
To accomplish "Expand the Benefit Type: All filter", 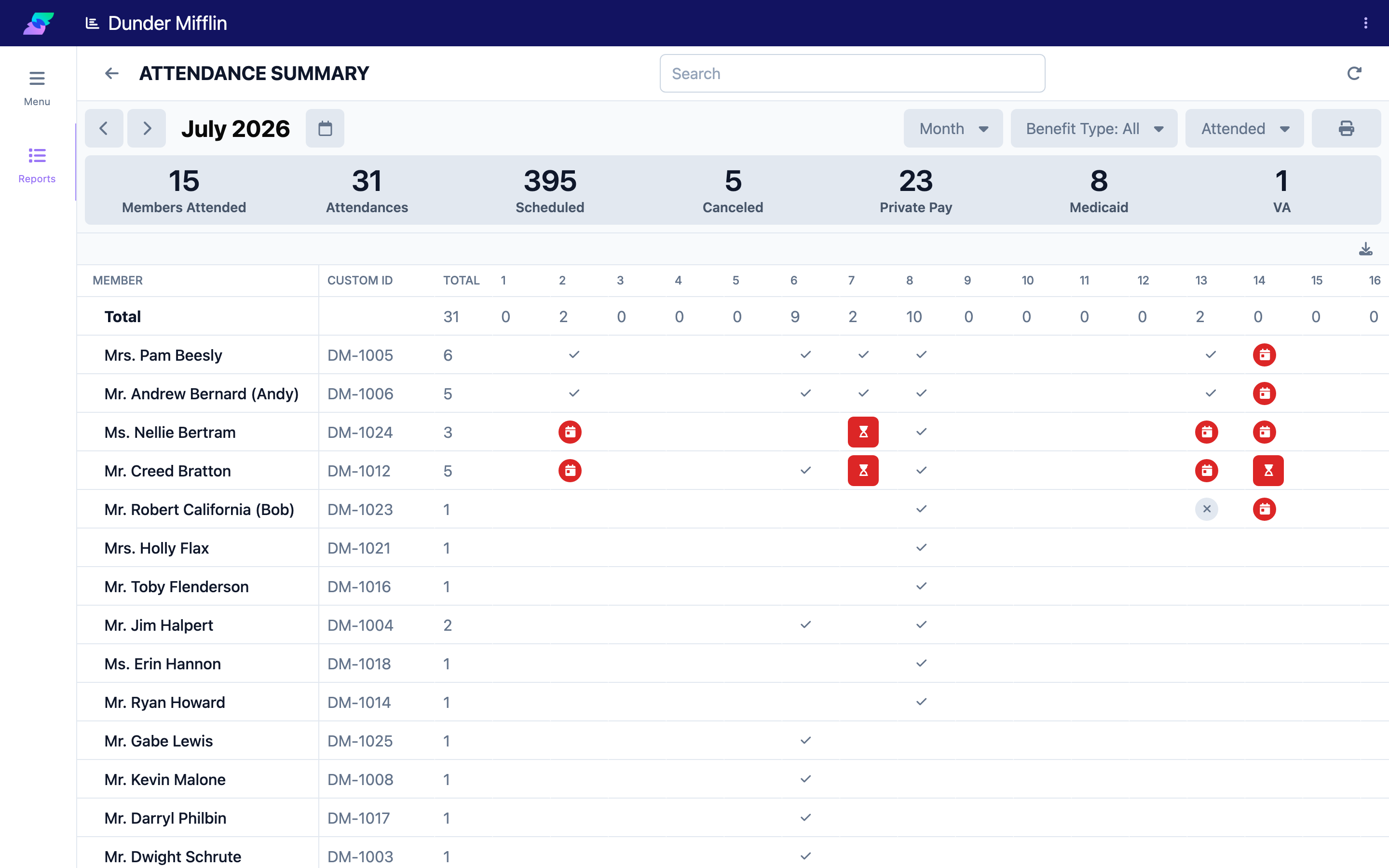I will [1093, 128].
